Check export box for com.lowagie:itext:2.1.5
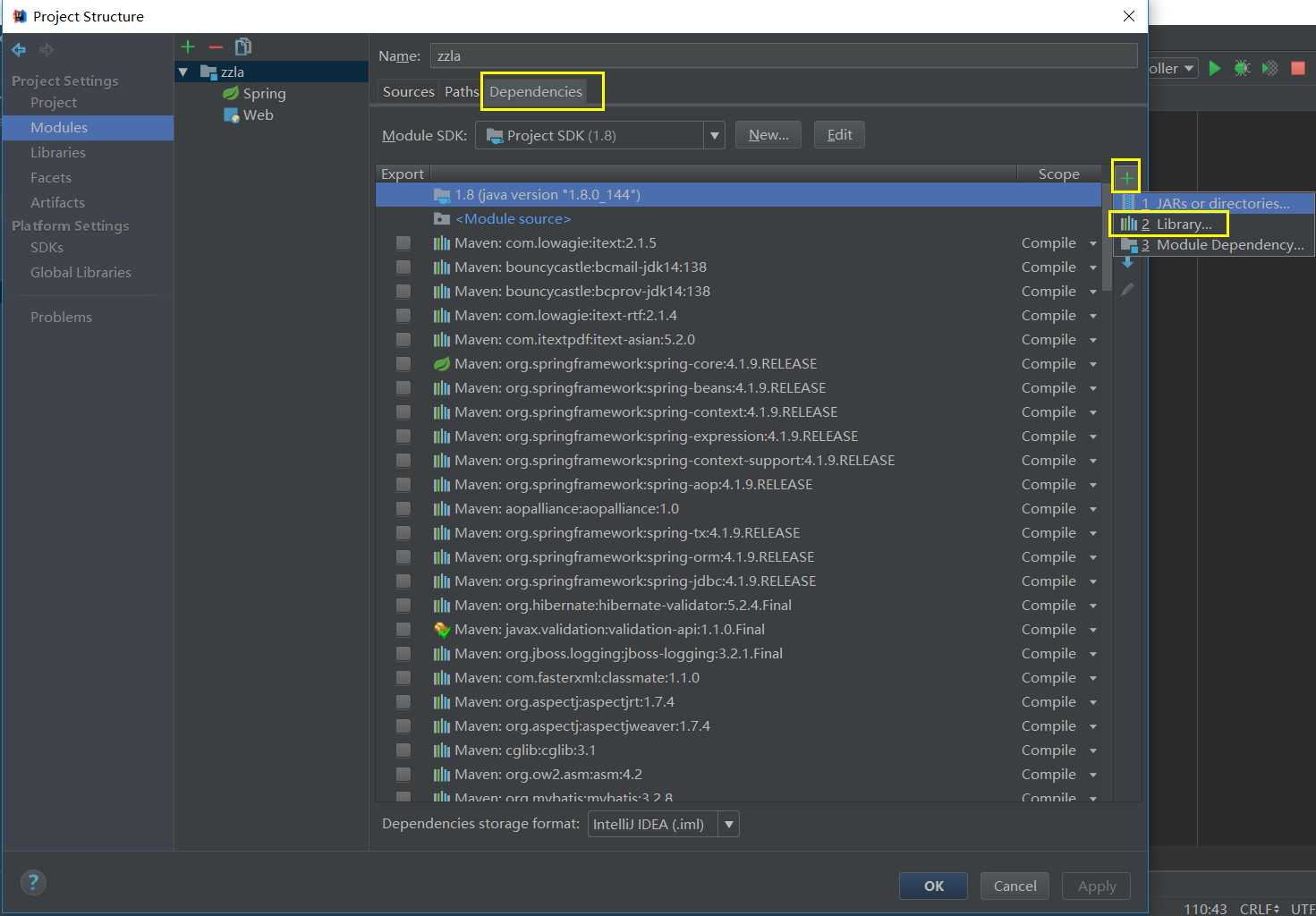 pos(403,242)
